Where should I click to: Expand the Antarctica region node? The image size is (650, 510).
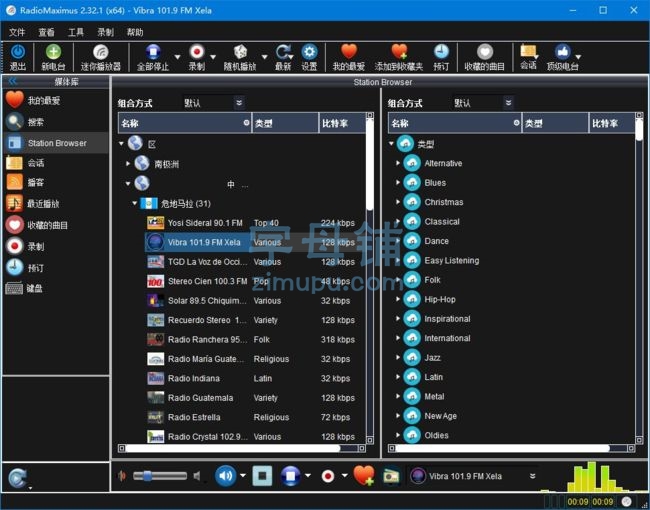(128, 164)
